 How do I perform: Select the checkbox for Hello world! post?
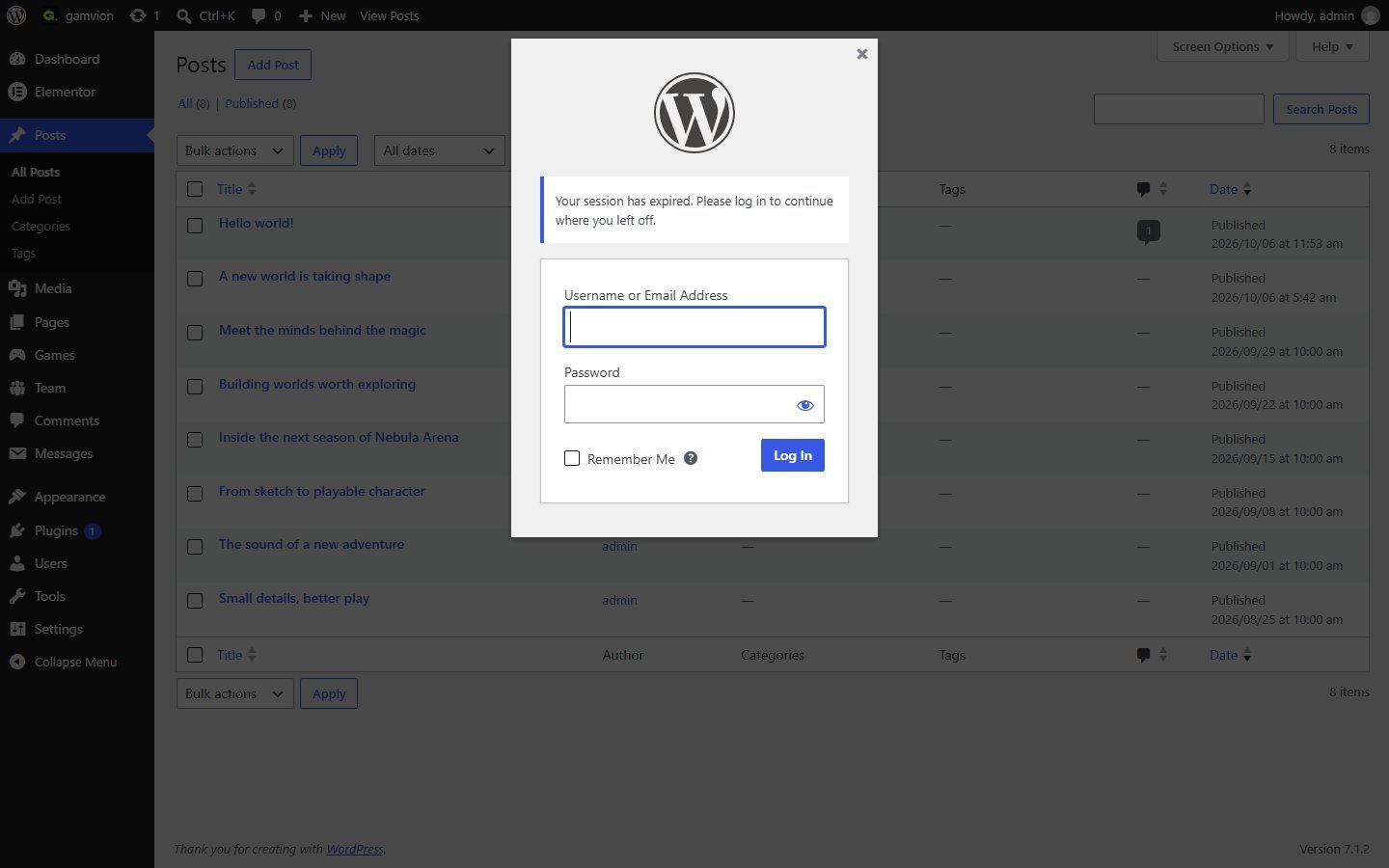pos(195,225)
